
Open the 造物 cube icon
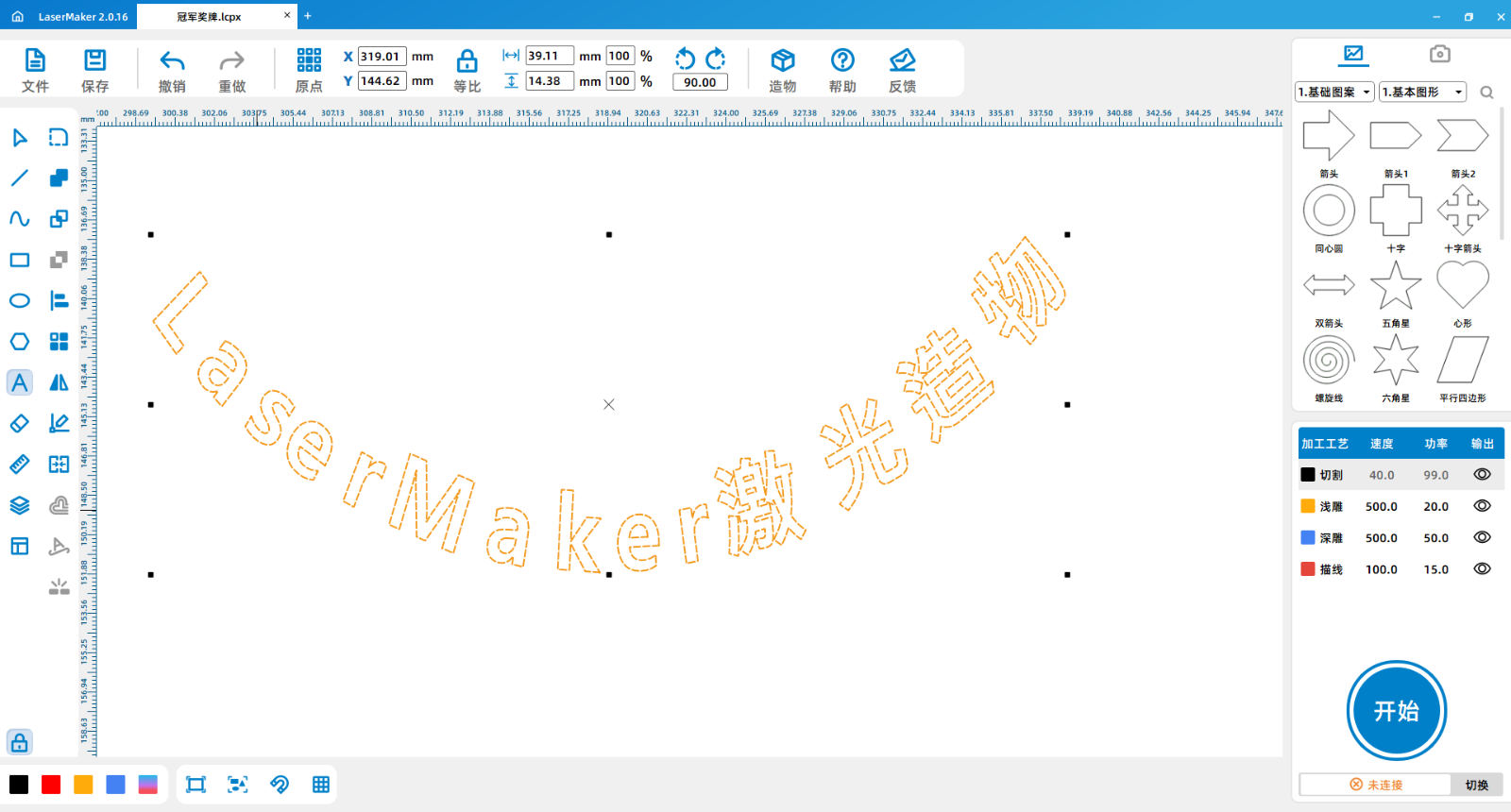point(782,61)
